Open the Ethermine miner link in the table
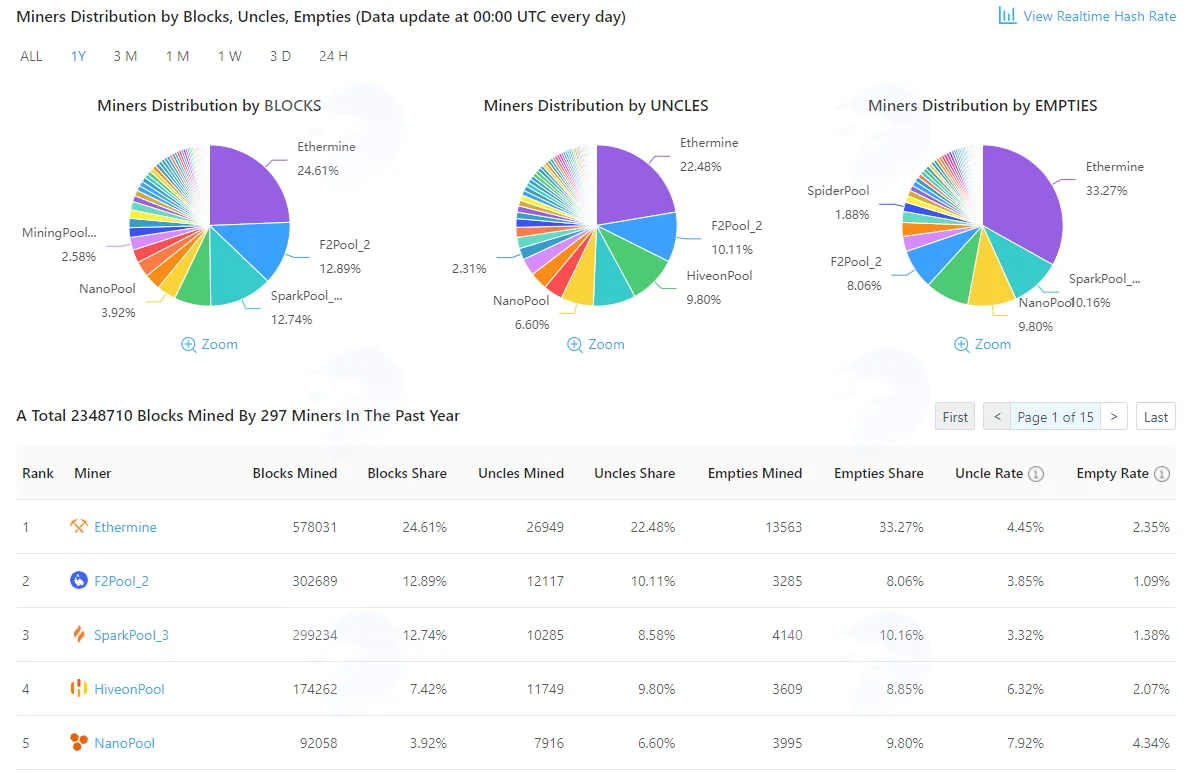Image resolution: width=1191 pixels, height=773 pixels. coord(125,527)
